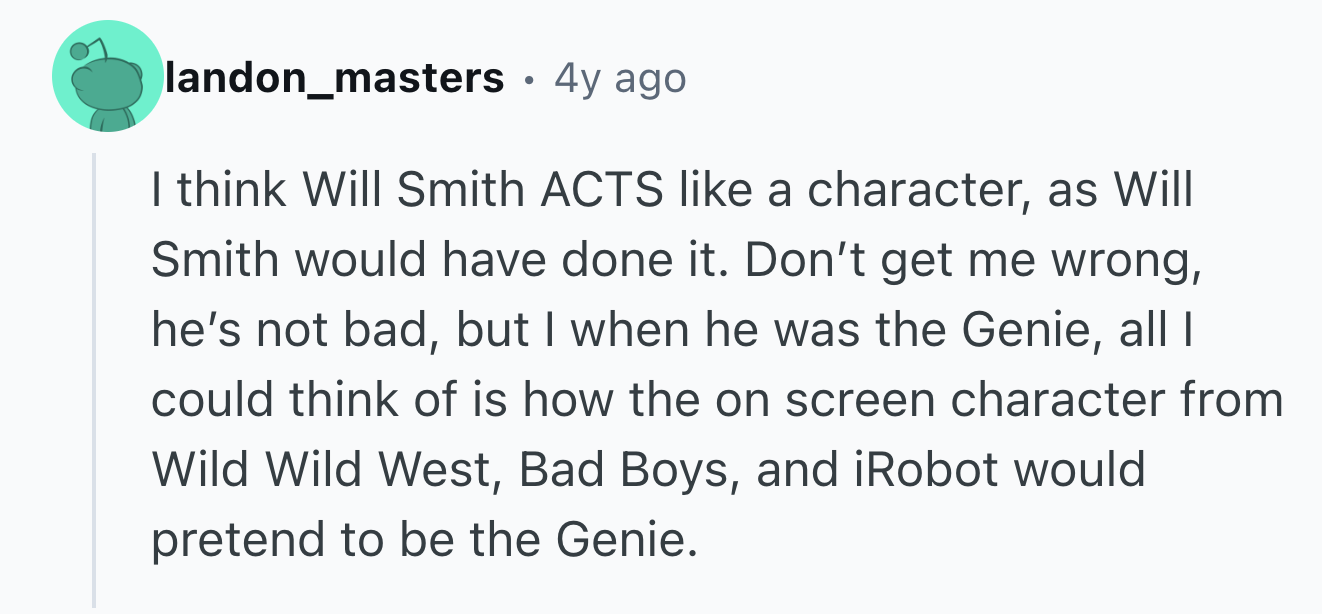1322x614 pixels.
Task: Click the separator dot beside the username
Action: 529,79
